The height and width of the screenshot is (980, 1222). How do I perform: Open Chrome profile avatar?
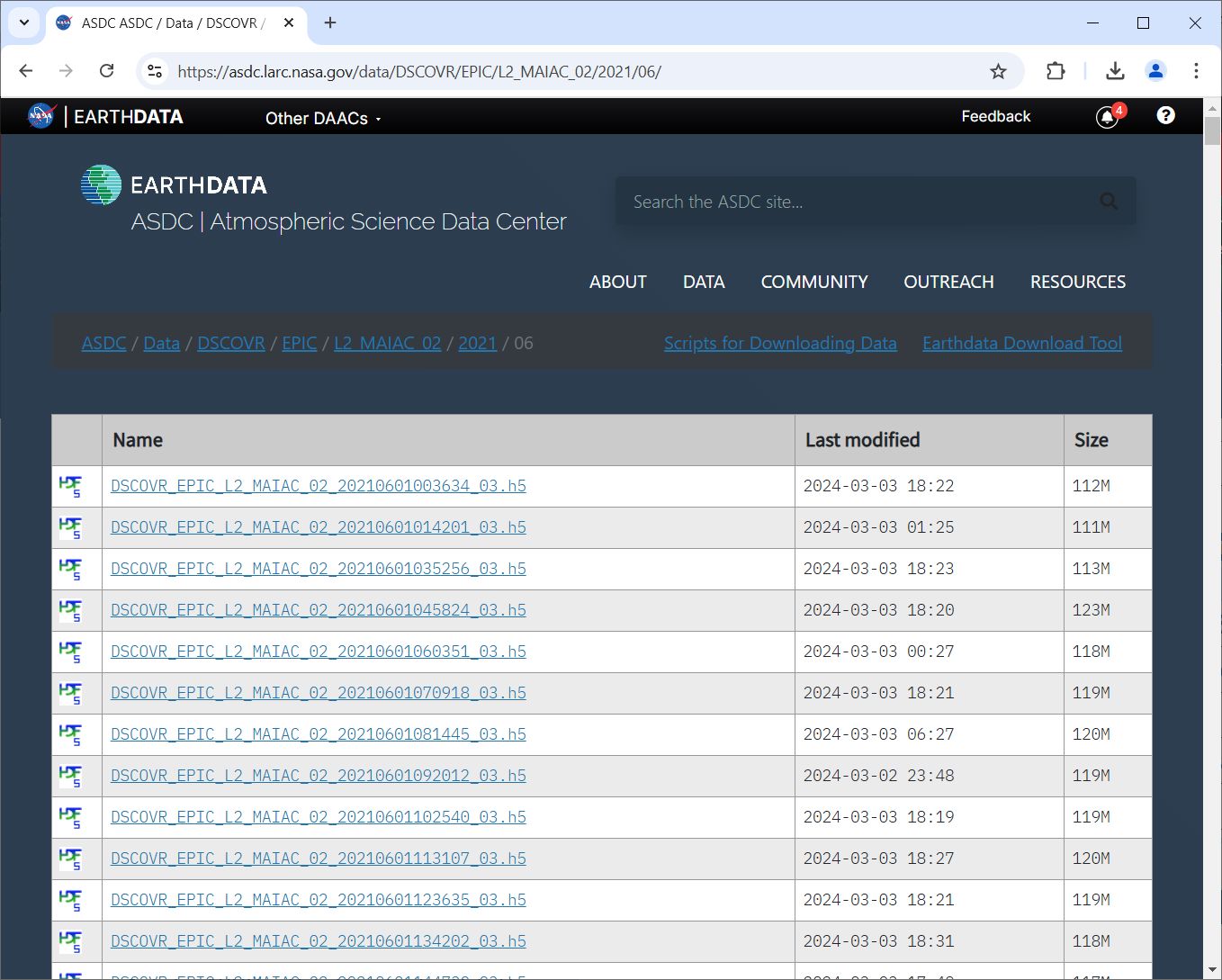1155,71
